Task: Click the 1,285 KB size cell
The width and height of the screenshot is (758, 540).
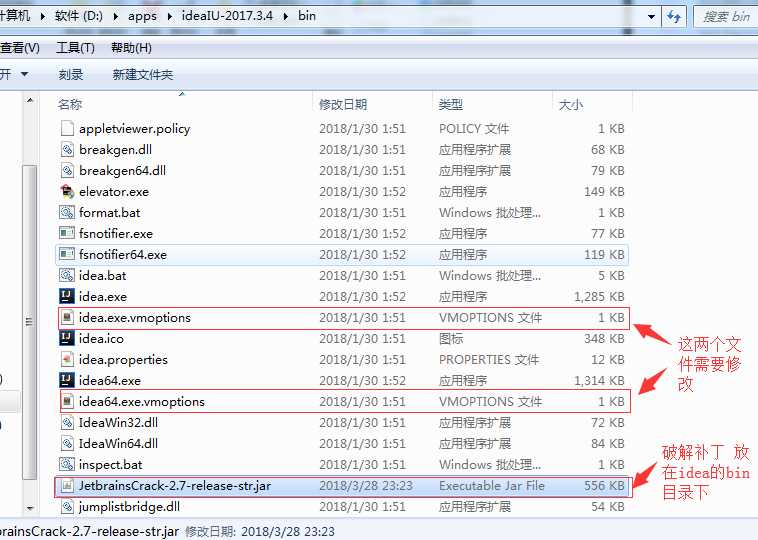Action: [x=599, y=296]
